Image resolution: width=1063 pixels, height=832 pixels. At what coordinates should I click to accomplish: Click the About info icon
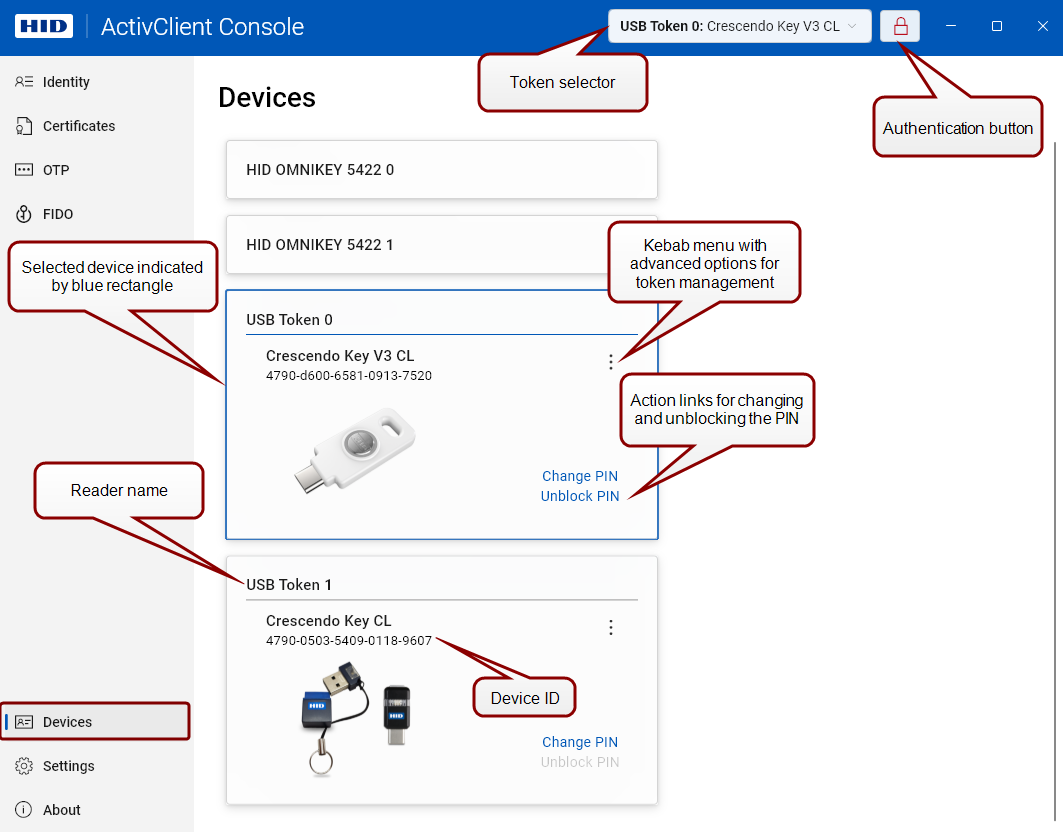(x=25, y=810)
